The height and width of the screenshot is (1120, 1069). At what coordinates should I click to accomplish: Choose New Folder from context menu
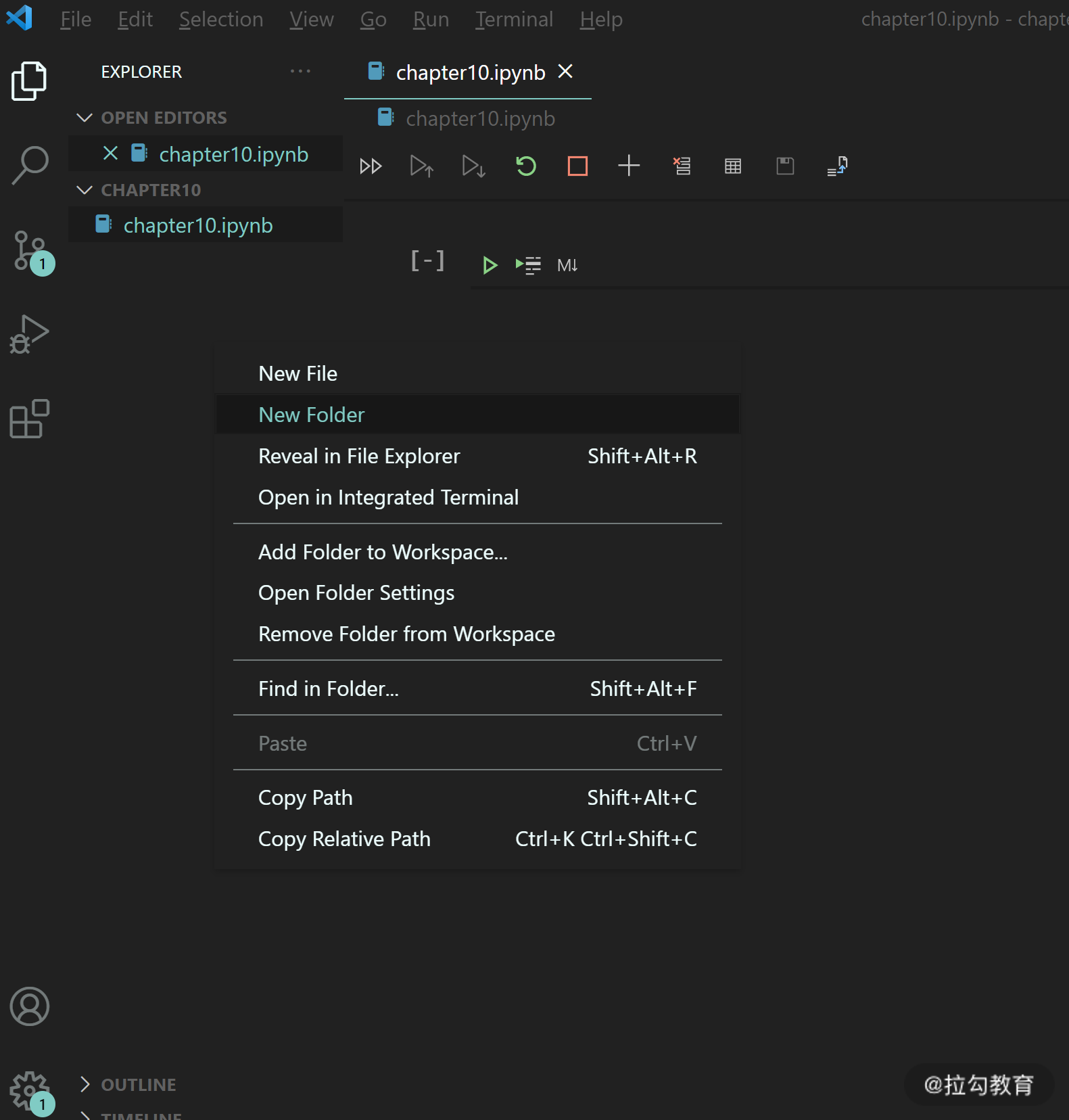(477, 415)
